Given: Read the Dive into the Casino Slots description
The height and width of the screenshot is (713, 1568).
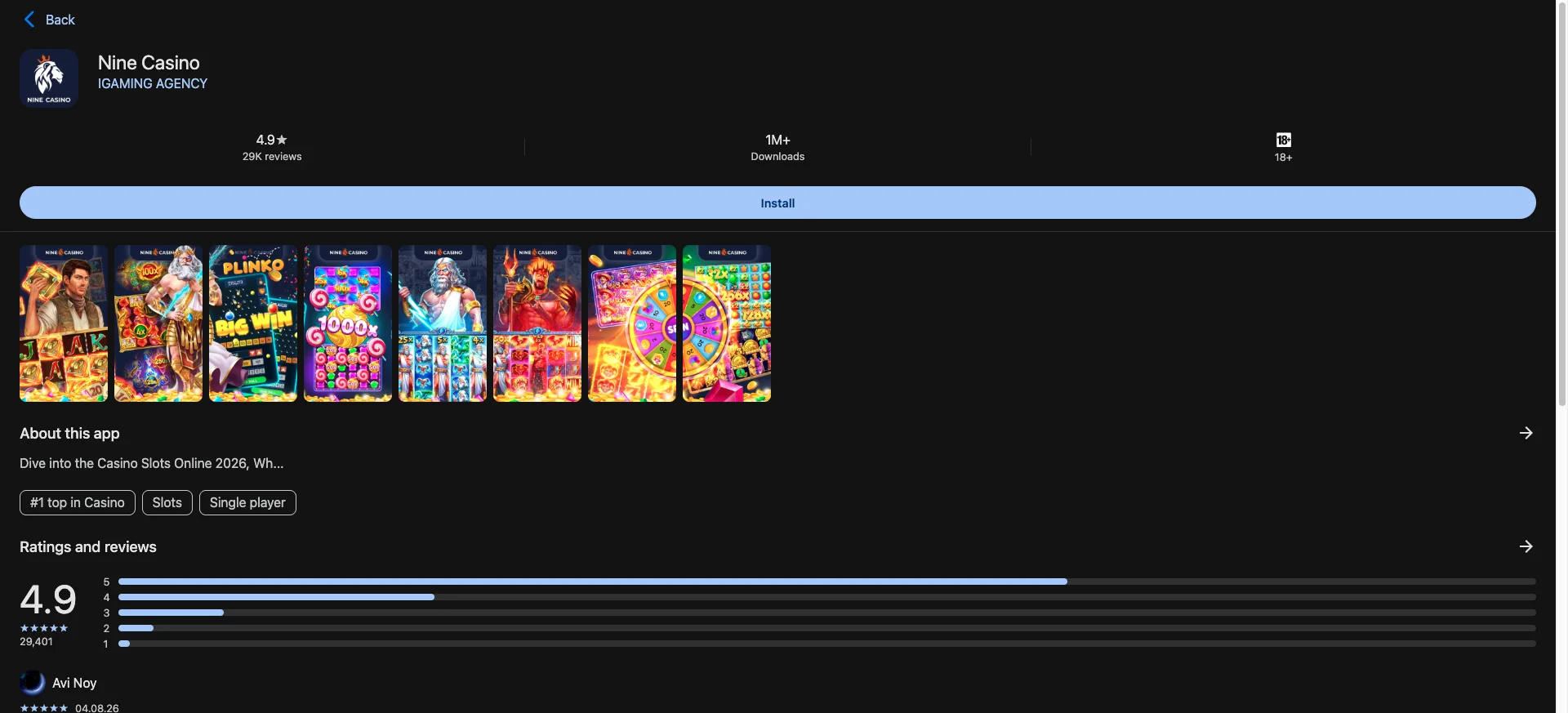Looking at the screenshot, I should coord(152,463).
